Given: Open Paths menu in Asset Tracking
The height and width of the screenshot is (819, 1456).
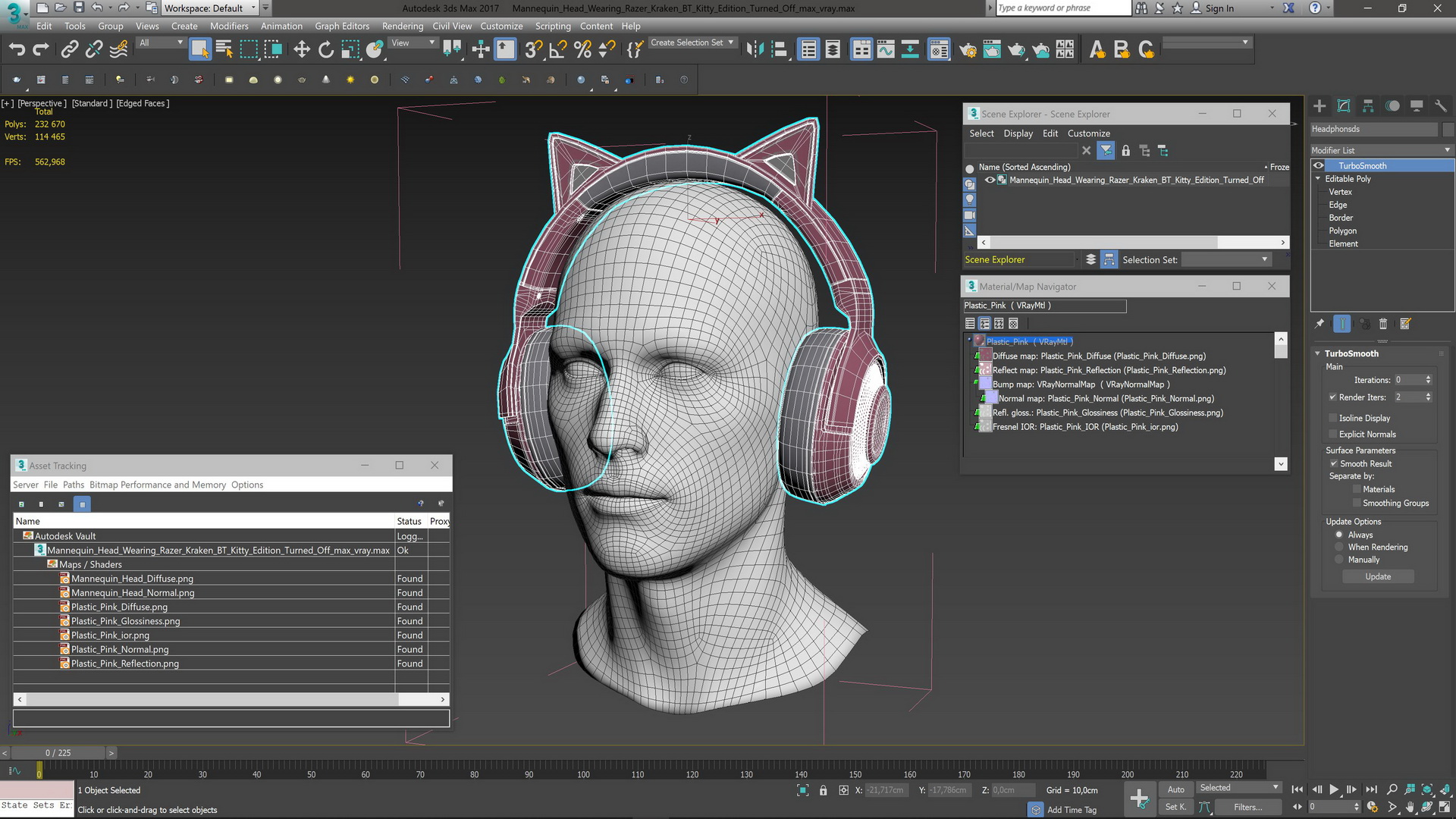Looking at the screenshot, I should click(x=74, y=485).
